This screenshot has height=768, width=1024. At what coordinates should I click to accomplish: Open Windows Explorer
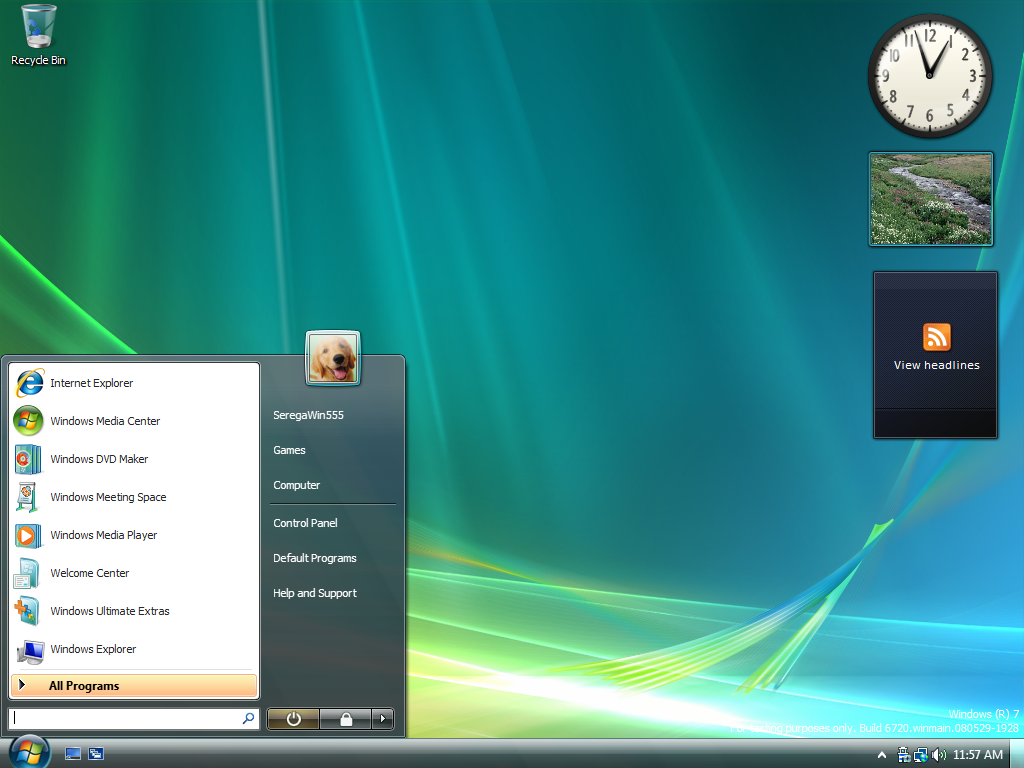[x=92, y=649]
